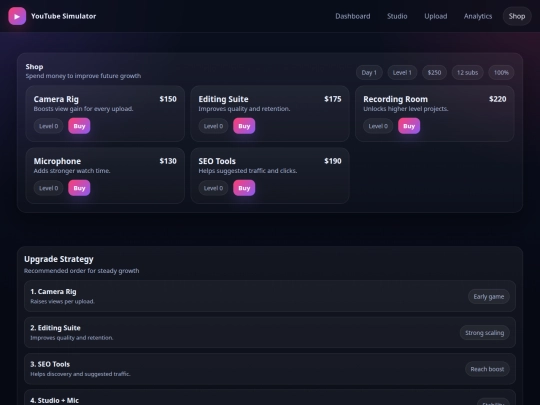Click the Strong scaling tag
Viewport: 540px width, 405px height.
tap(485, 333)
